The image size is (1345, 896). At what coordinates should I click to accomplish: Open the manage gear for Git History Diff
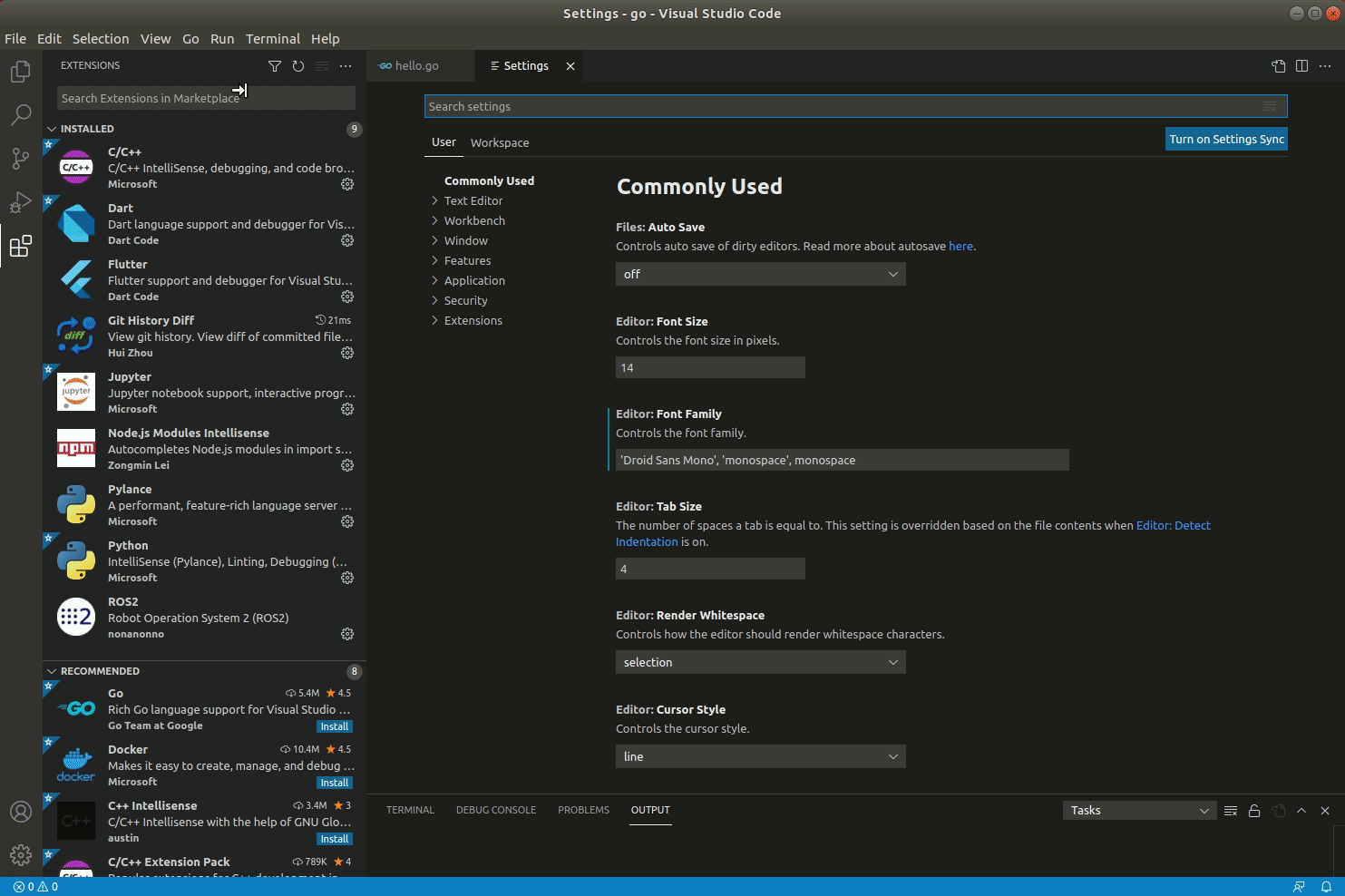tap(347, 353)
